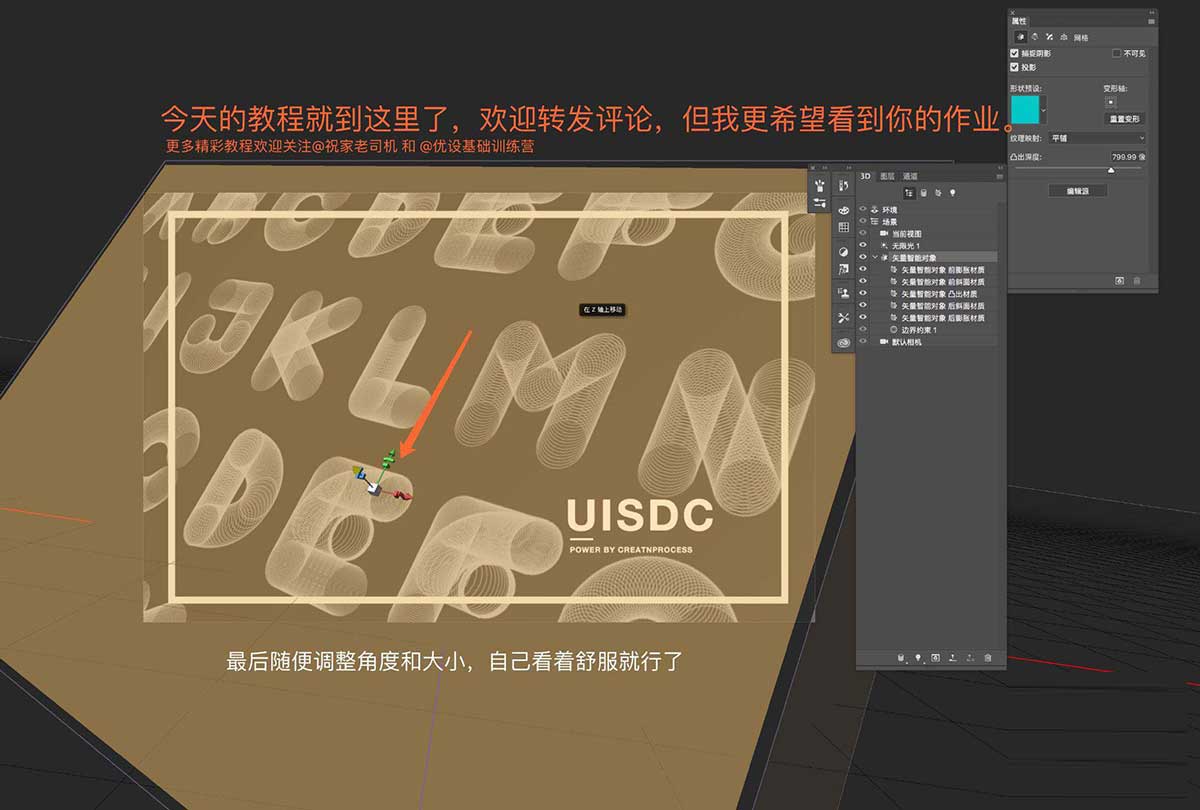1200x810 pixels.
Task: Open the Styles panel icon
Action: tap(843, 269)
